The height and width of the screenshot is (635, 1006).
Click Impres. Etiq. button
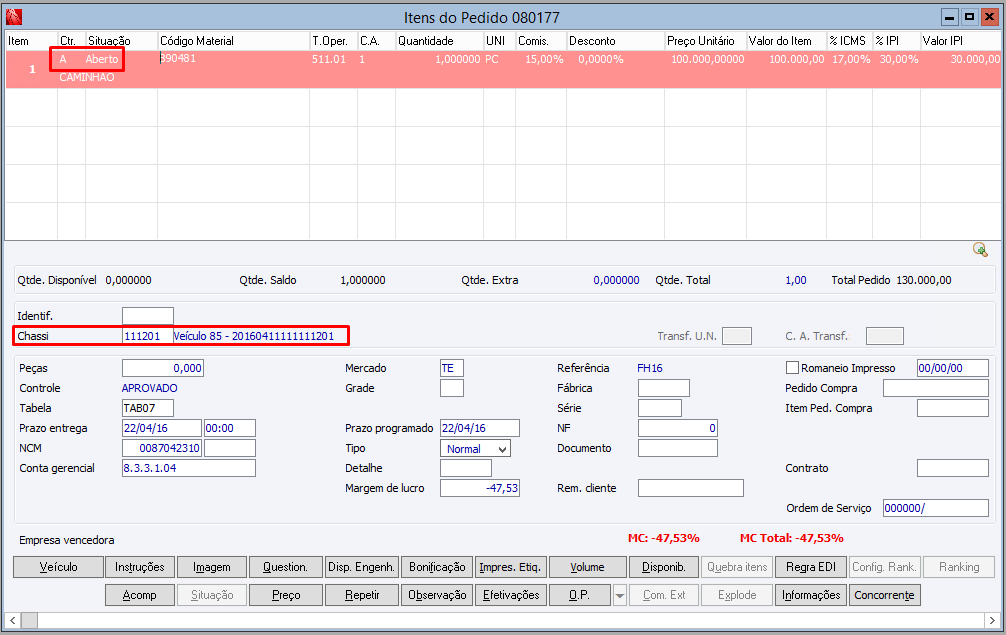click(511, 567)
